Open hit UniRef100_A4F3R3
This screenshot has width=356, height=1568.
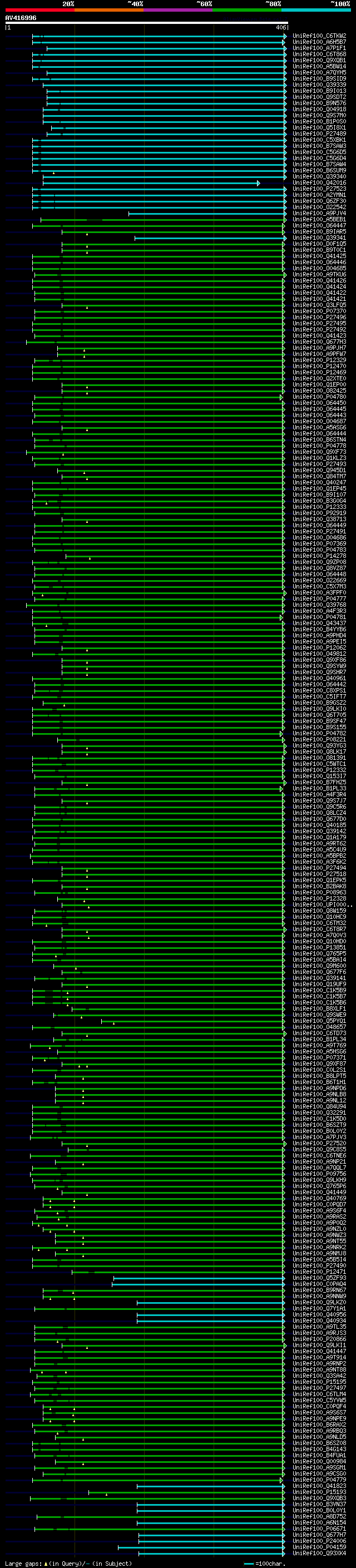point(319,611)
